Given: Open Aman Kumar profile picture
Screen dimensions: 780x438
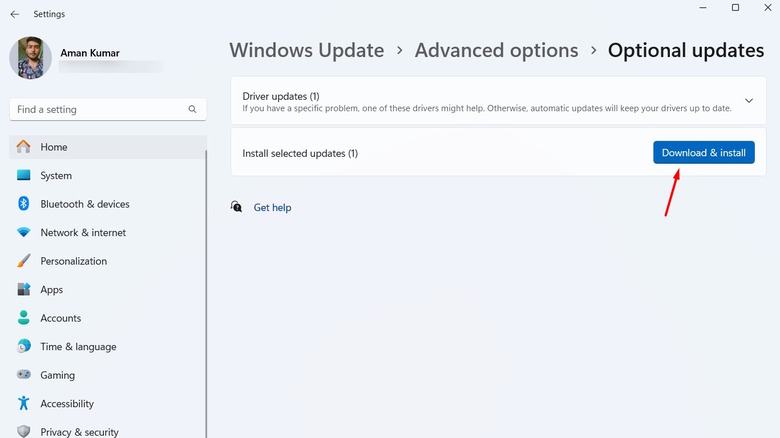Looking at the screenshot, I should [x=31, y=59].
